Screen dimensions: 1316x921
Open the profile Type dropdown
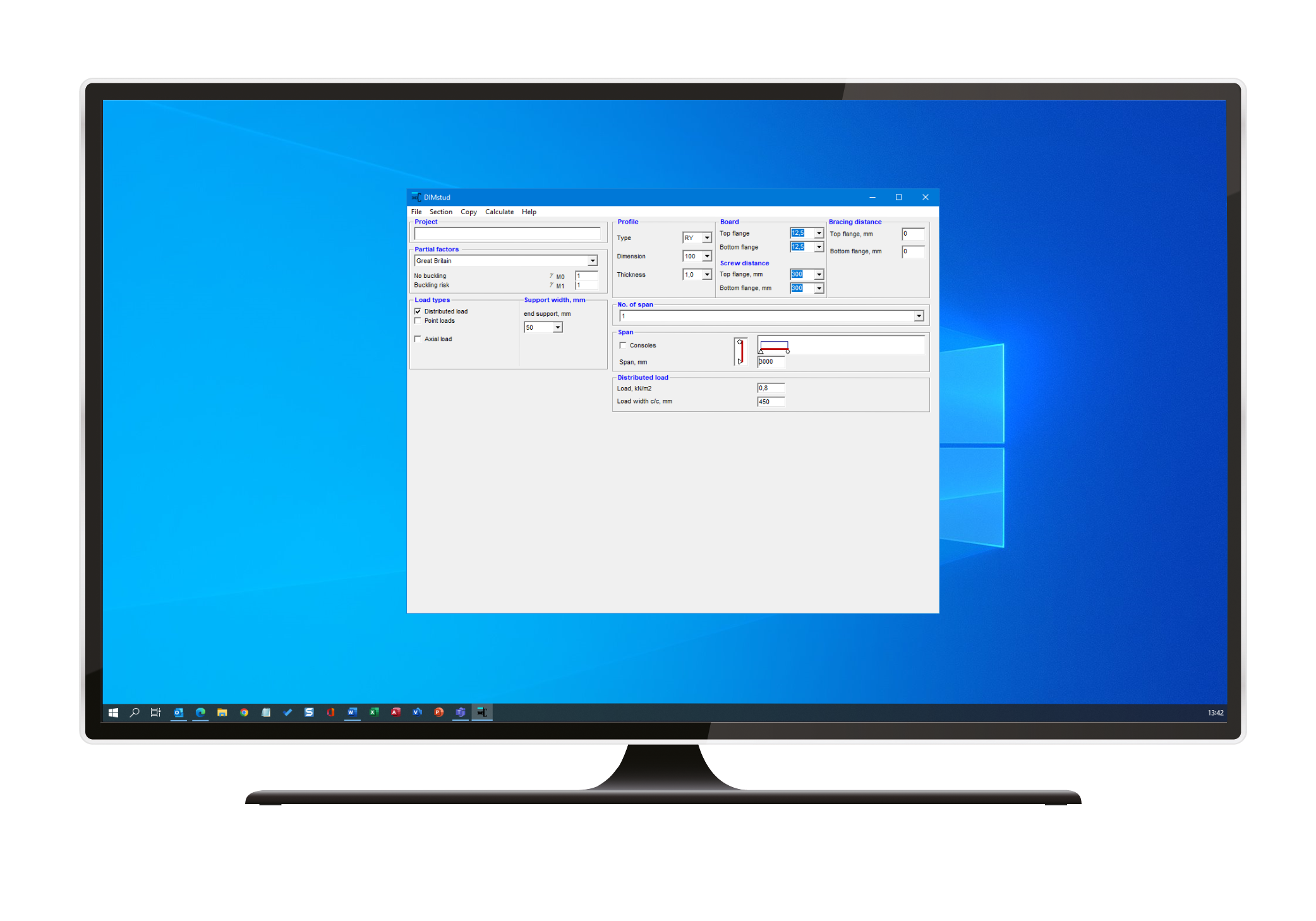pos(706,238)
